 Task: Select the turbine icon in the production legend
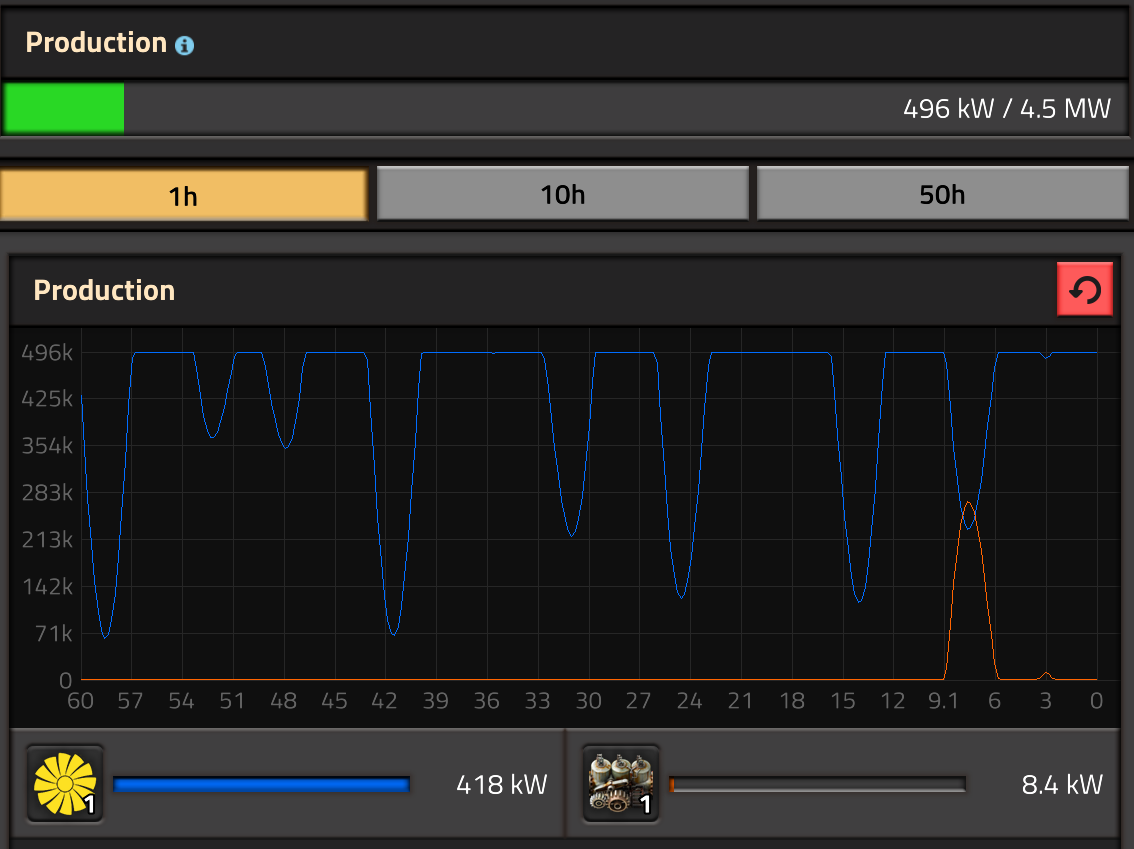tap(64, 784)
